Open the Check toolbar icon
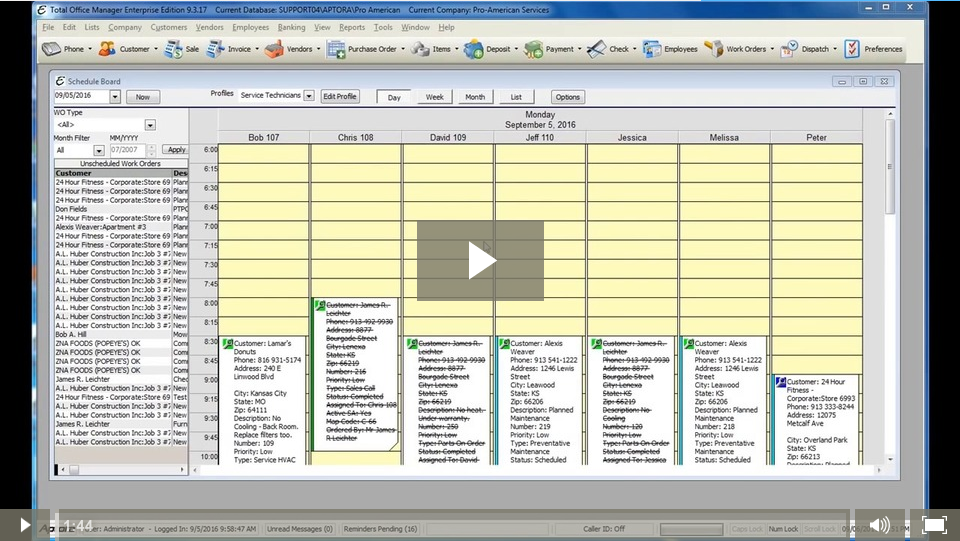The width and height of the screenshot is (960, 541). (596, 49)
